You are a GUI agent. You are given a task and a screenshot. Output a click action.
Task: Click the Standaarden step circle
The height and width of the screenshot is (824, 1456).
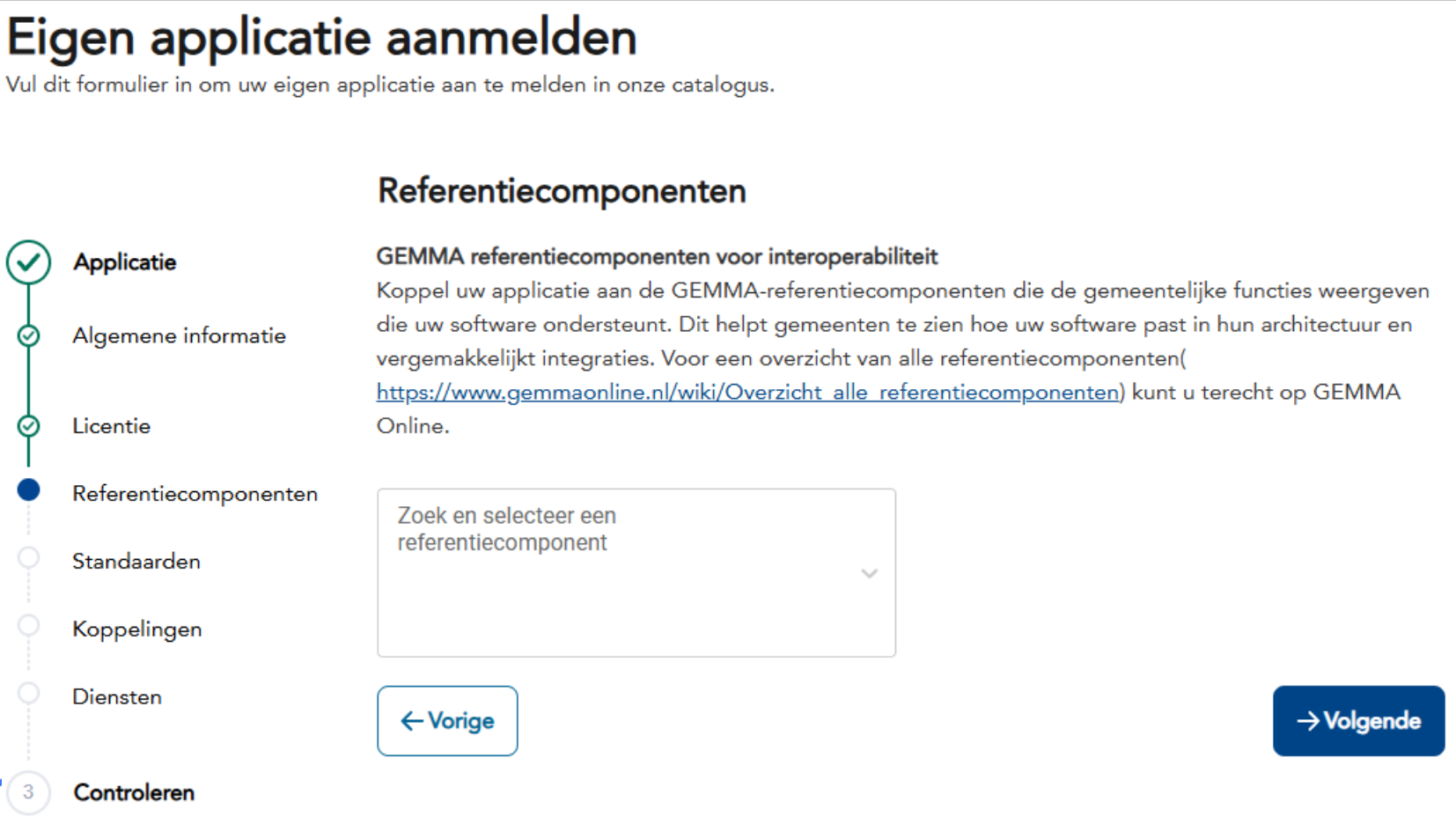[28, 558]
